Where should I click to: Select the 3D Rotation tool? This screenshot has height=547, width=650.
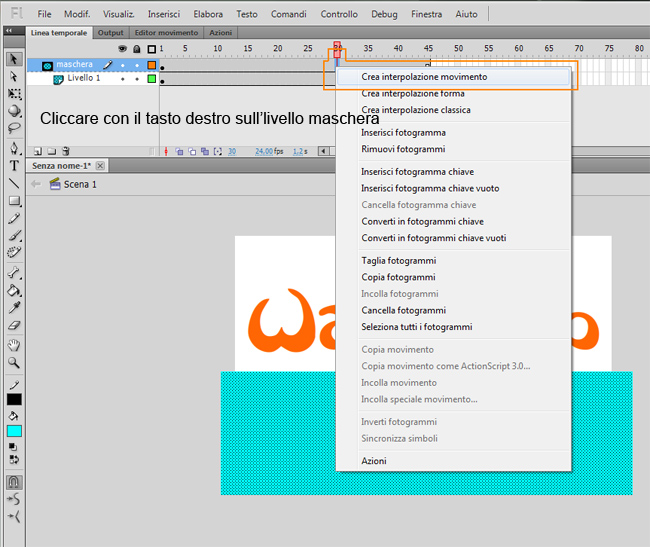pyautogui.click(x=15, y=111)
